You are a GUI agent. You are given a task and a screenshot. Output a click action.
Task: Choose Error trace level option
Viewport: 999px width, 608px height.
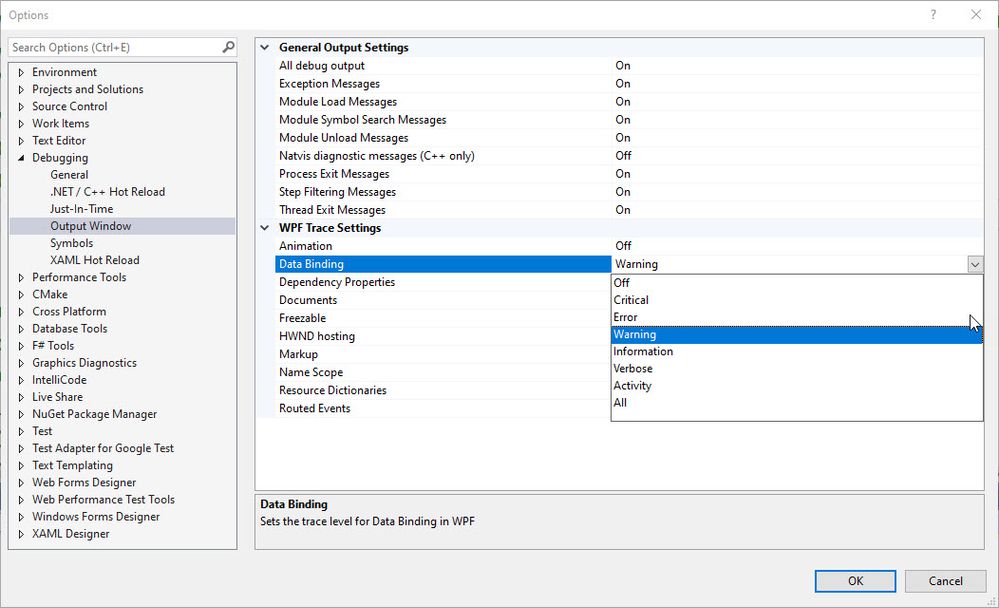pos(626,317)
